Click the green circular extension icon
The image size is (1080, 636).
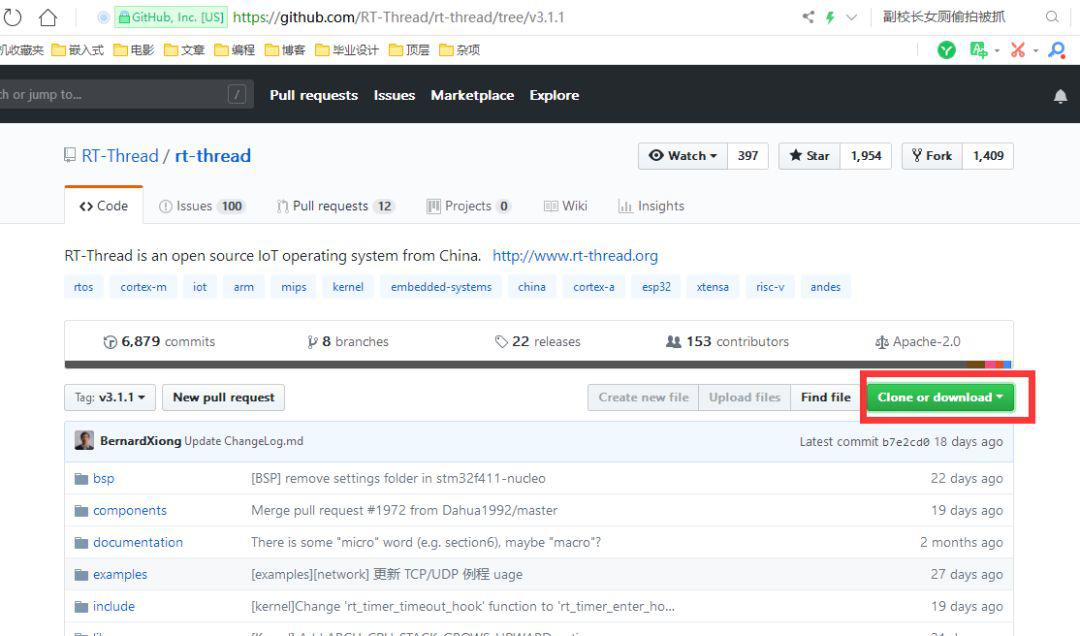(x=946, y=50)
